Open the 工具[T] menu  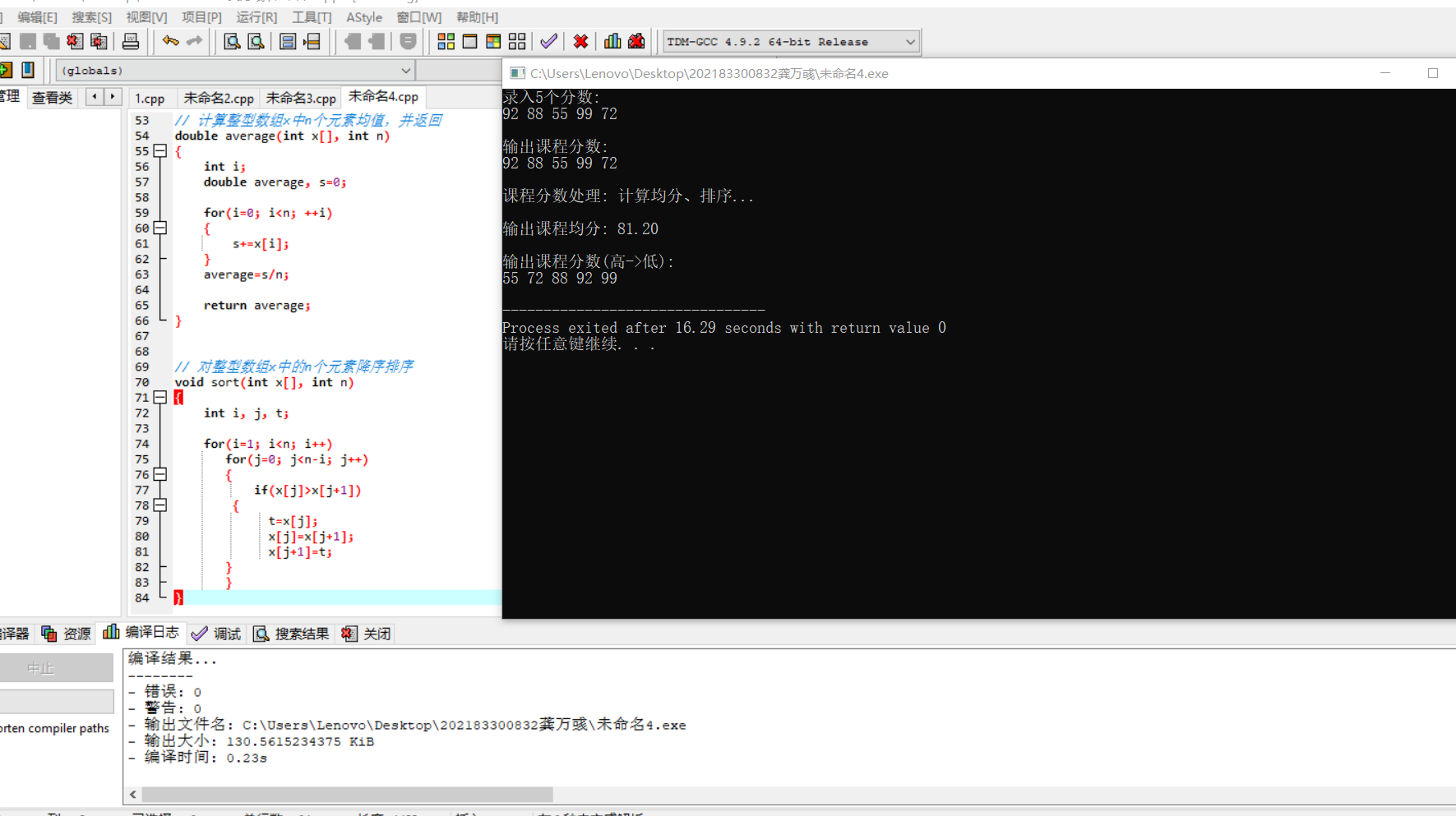(312, 17)
